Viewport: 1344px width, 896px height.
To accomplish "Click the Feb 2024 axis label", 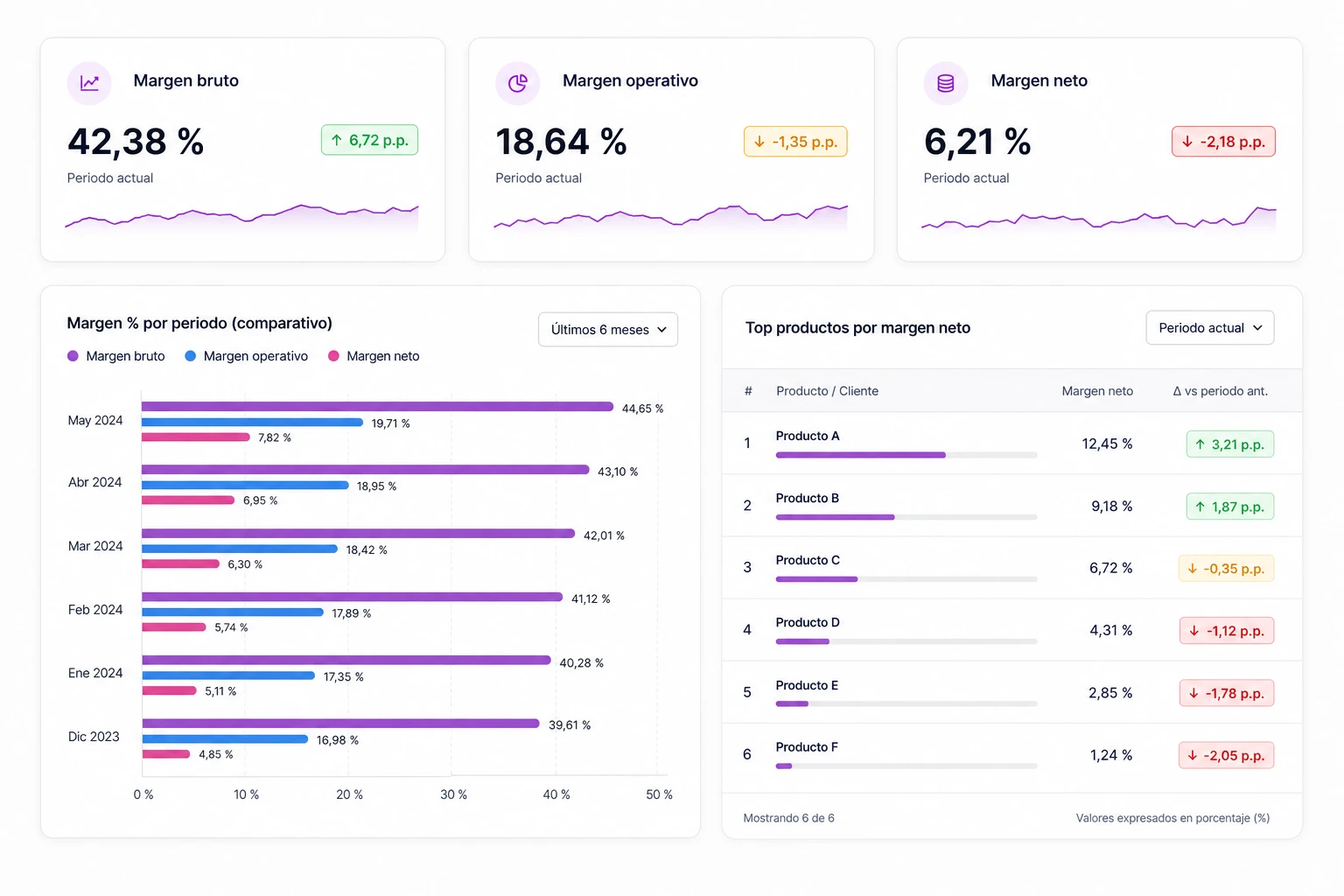I will click(x=95, y=610).
